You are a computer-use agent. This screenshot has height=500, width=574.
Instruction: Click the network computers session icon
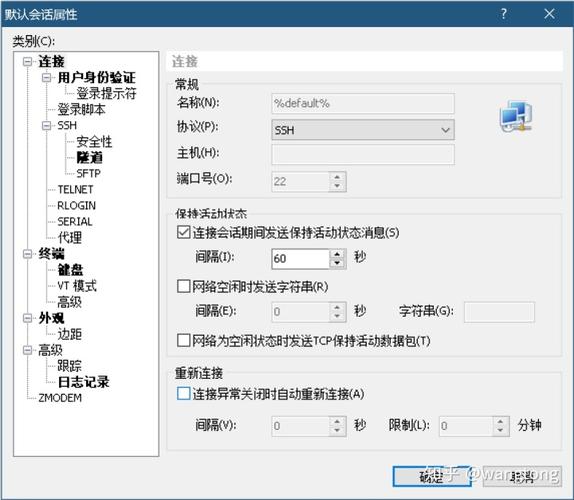[x=516, y=116]
